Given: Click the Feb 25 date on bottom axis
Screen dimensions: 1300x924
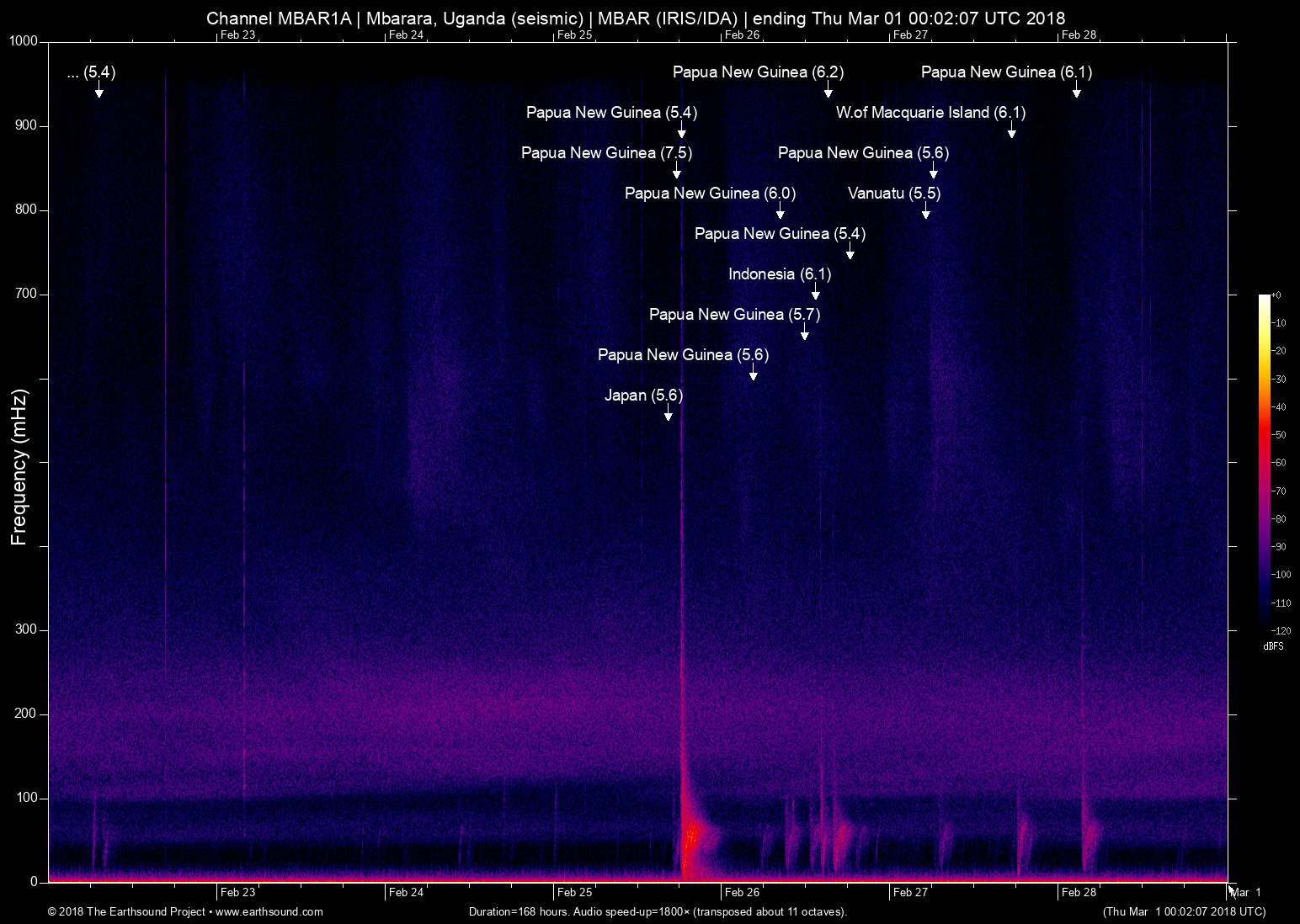Looking at the screenshot, I should point(574,892).
